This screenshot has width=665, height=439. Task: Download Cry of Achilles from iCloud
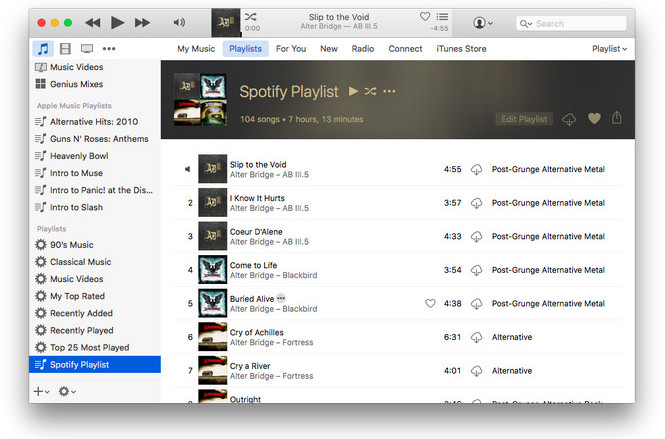coord(476,337)
